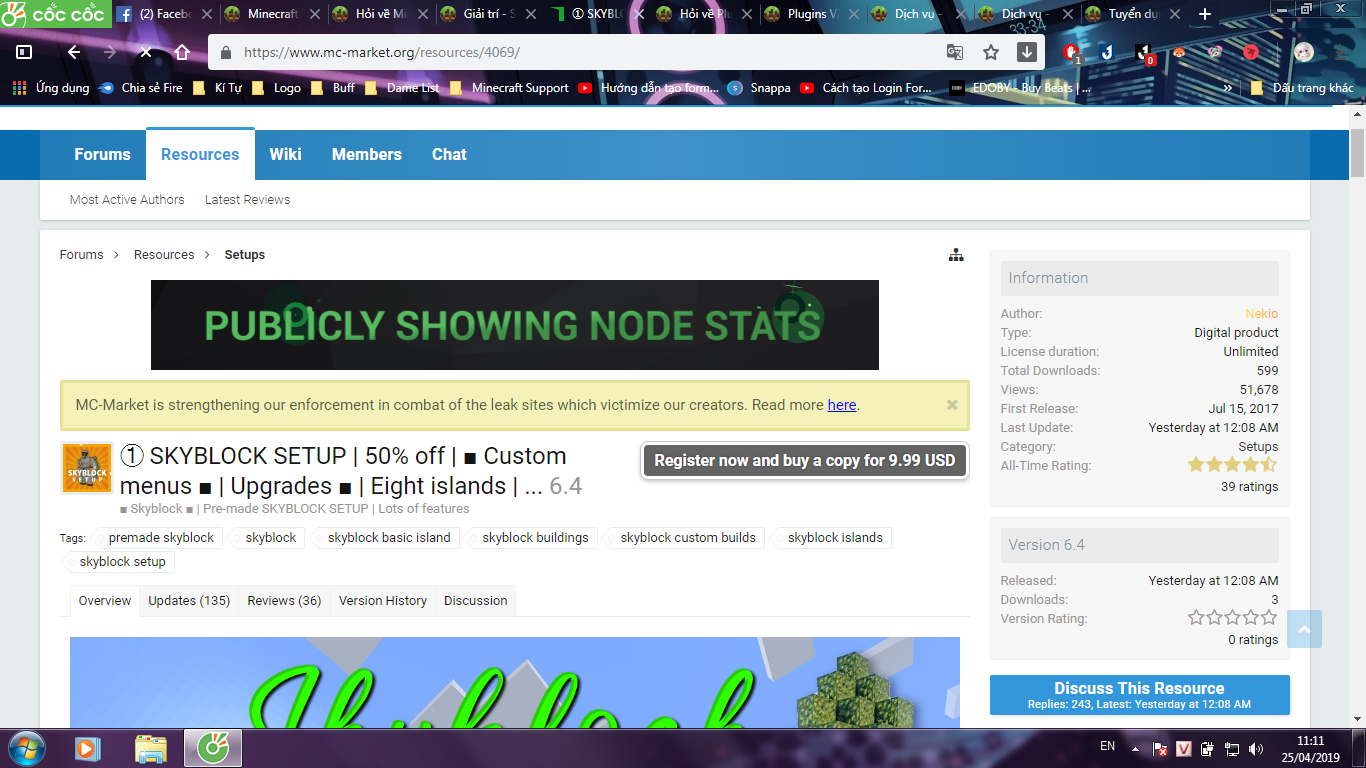Open the Members navigation tab

(367, 154)
